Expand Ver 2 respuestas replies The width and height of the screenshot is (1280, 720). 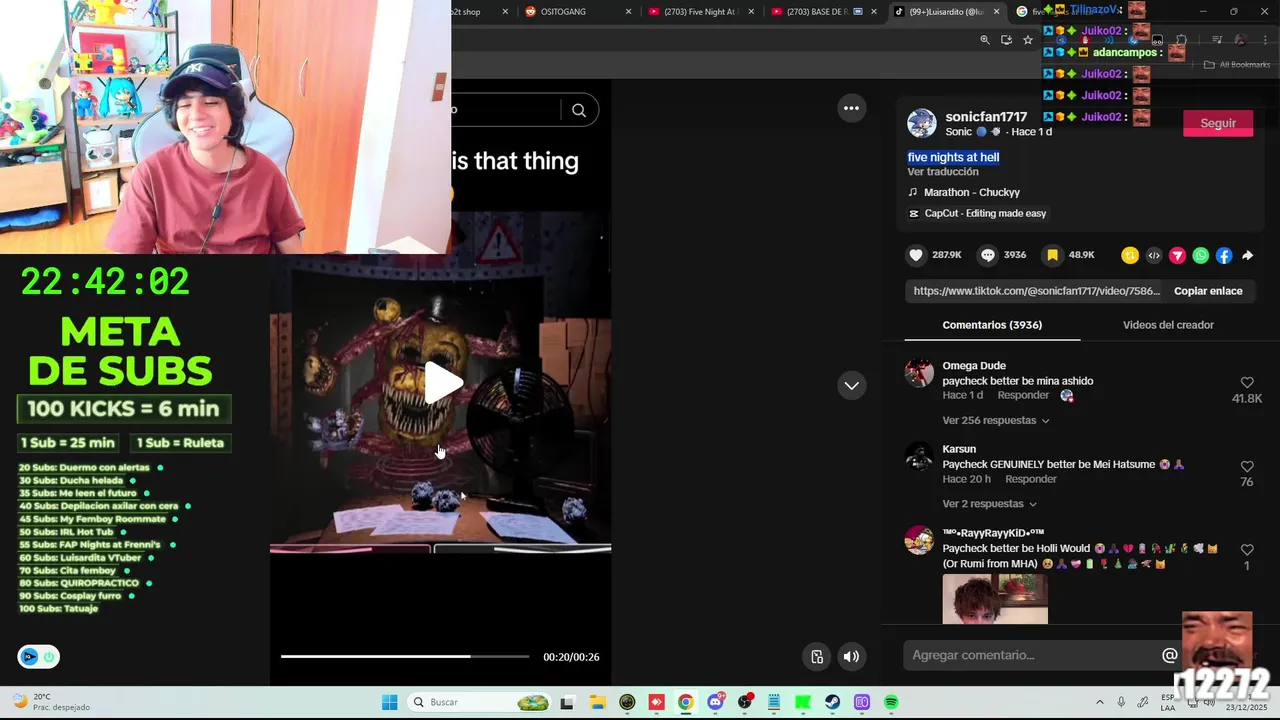pyautogui.click(x=990, y=504)
